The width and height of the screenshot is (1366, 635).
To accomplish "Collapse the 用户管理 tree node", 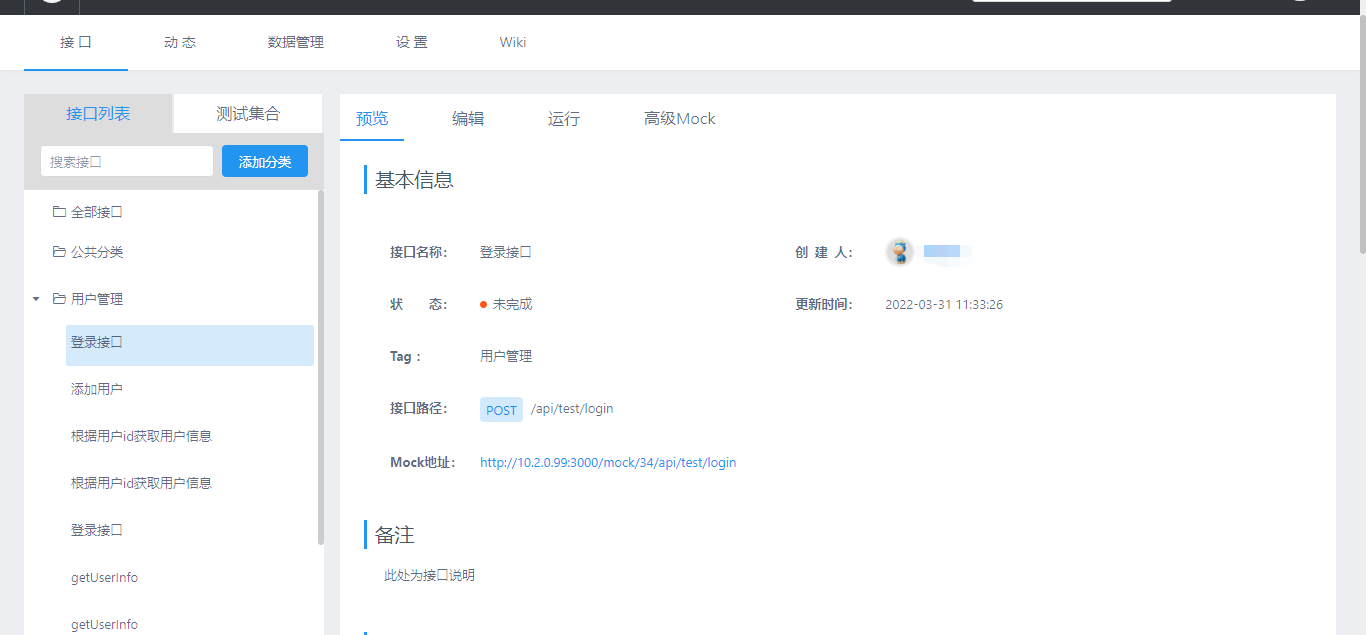I will 38,298.
